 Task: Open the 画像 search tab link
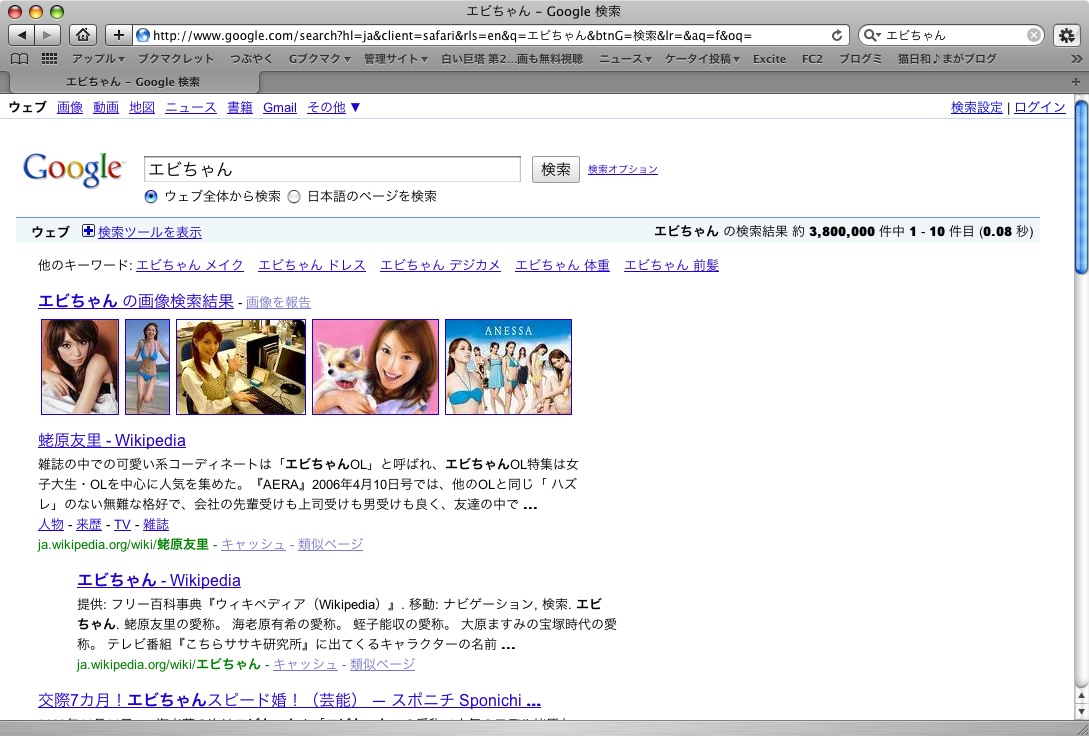click(69, 108)
